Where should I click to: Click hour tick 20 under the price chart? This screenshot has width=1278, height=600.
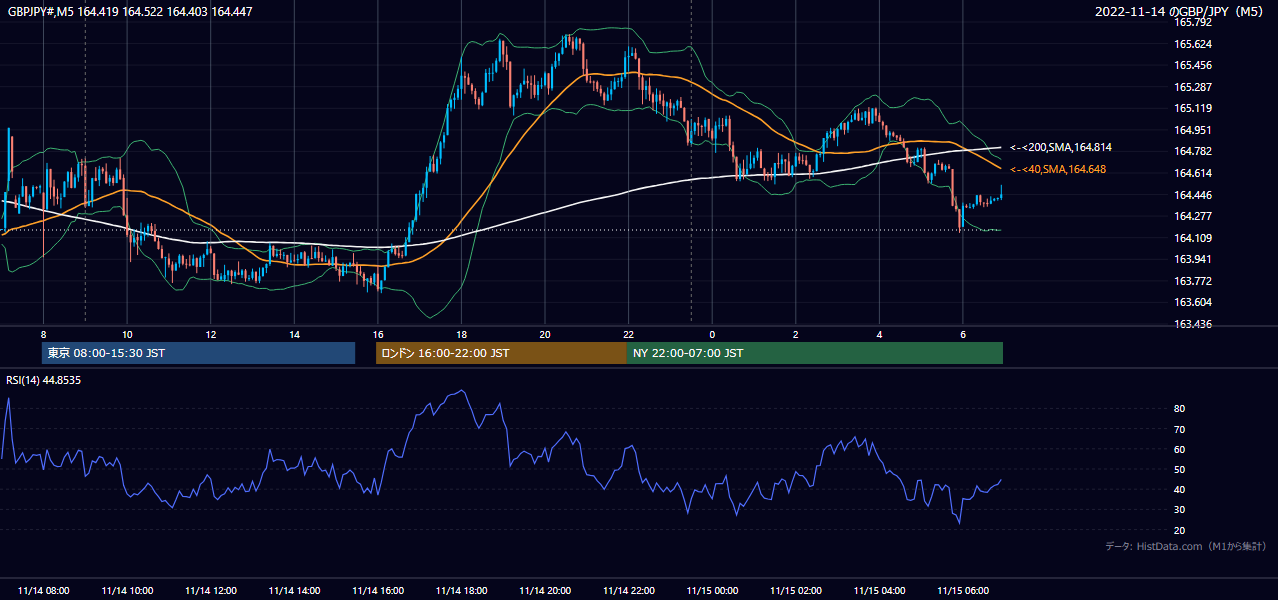(545, 334)
